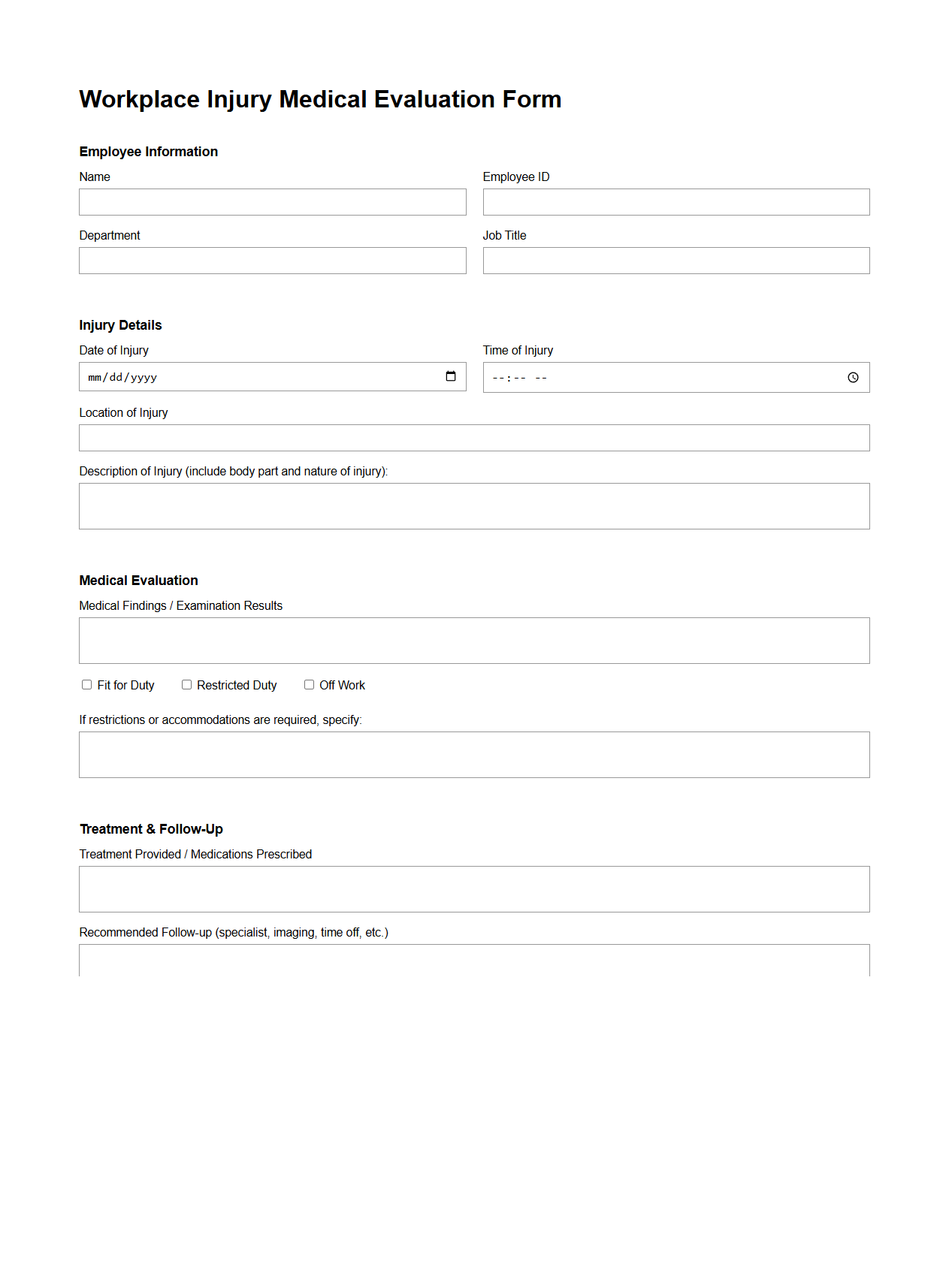Select the Recommended Follow-up text area
Viewport: 949px width, 1288px height.
click(474, 965)
